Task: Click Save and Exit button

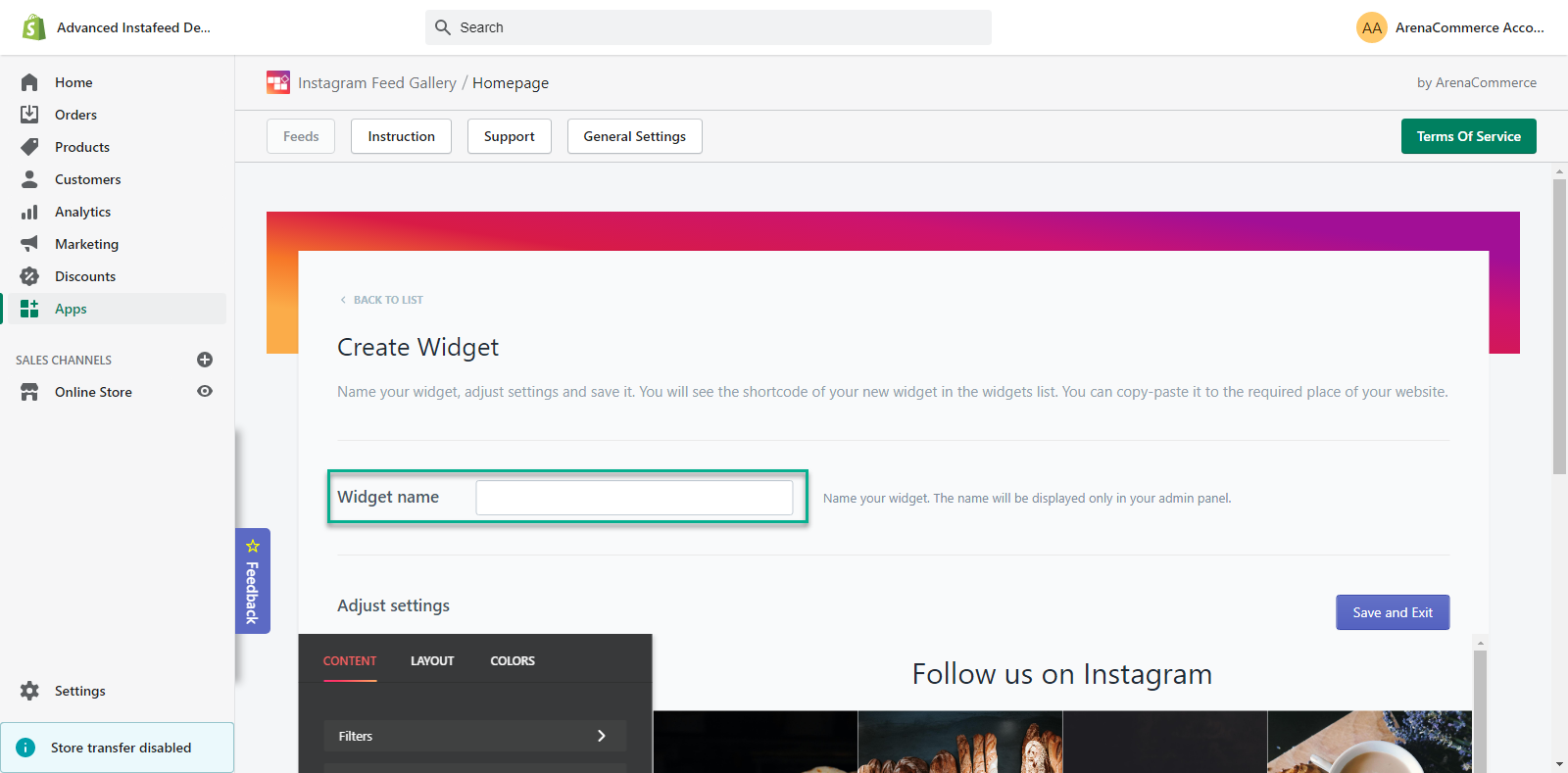Action: tap(1393, 612)
